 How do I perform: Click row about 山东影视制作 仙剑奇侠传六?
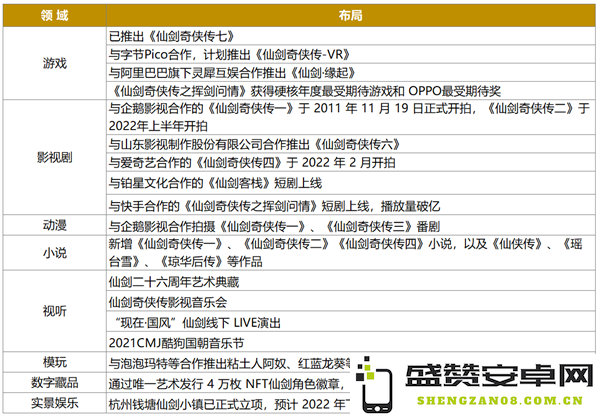(351, 144)
